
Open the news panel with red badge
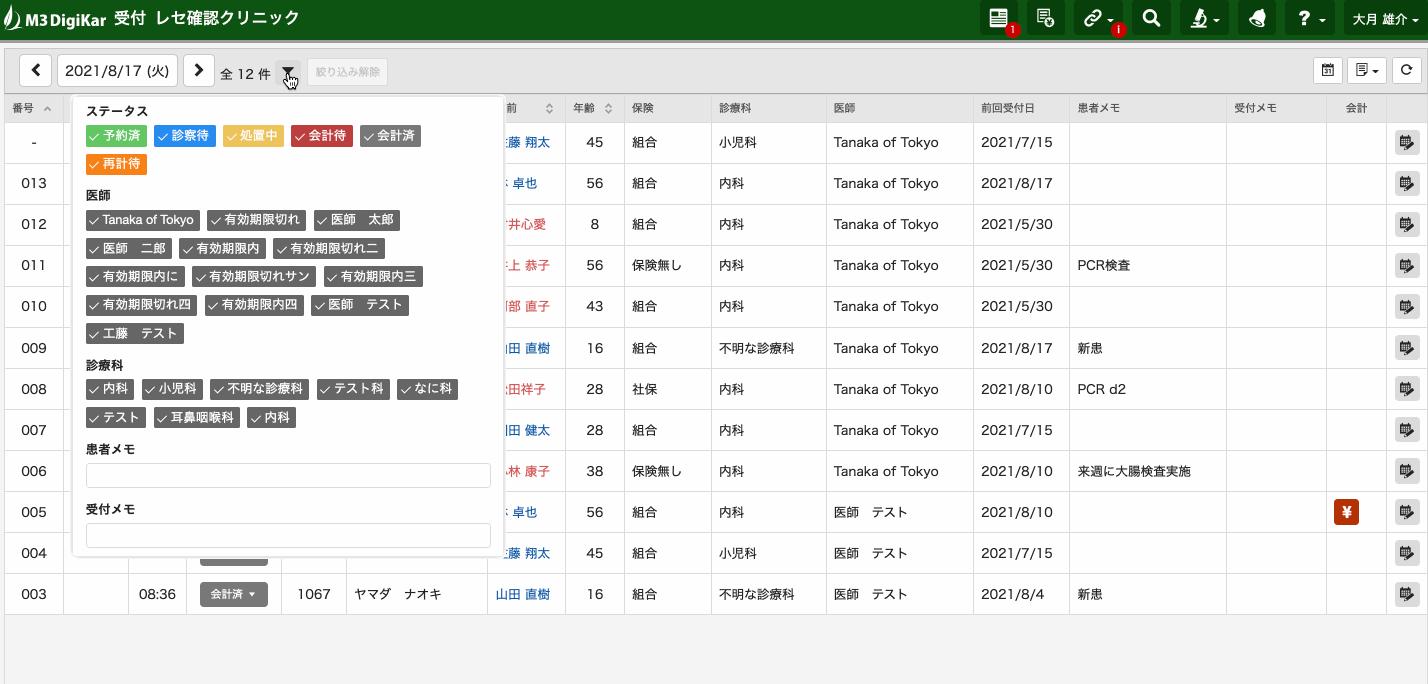tap(998, 18)
